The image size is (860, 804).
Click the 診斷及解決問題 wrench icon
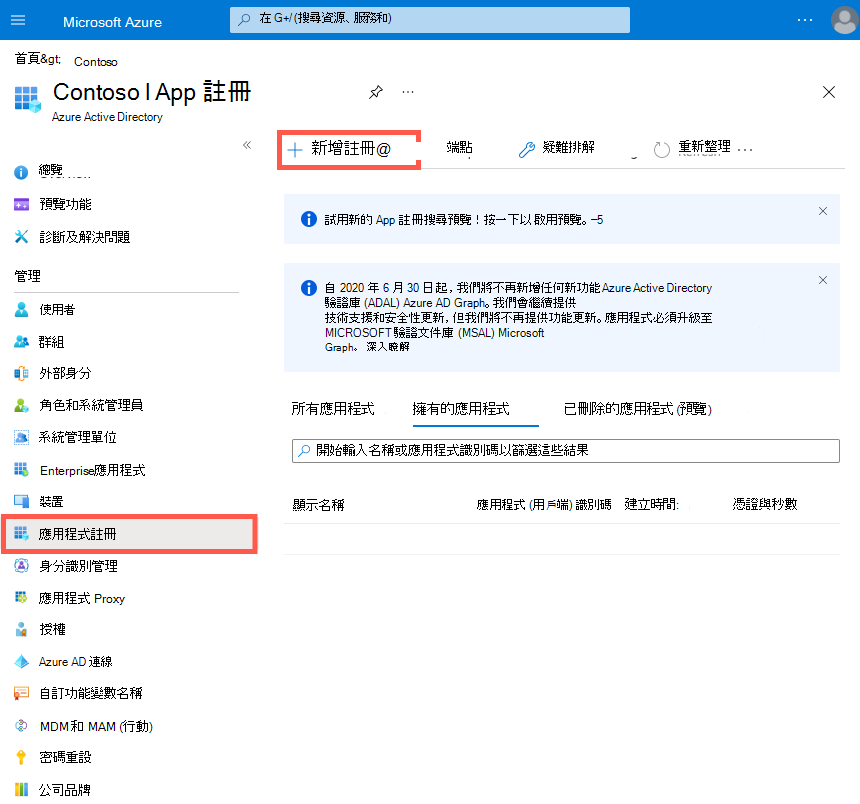[21, 237]
